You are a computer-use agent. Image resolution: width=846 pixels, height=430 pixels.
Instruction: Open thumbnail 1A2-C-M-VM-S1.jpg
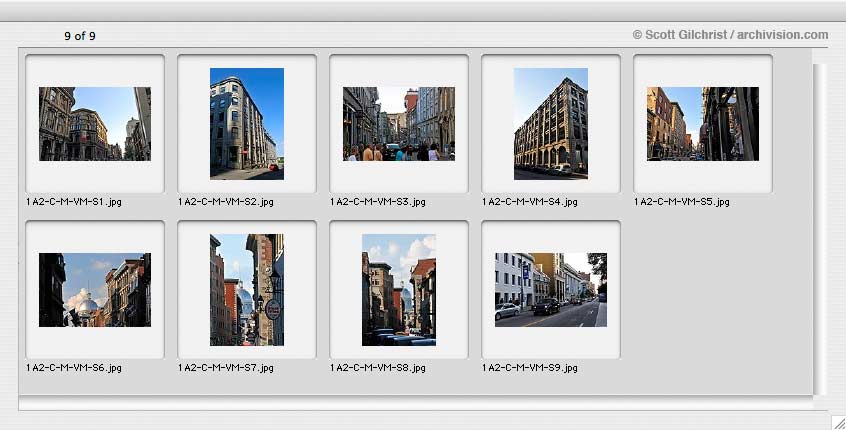95,124
